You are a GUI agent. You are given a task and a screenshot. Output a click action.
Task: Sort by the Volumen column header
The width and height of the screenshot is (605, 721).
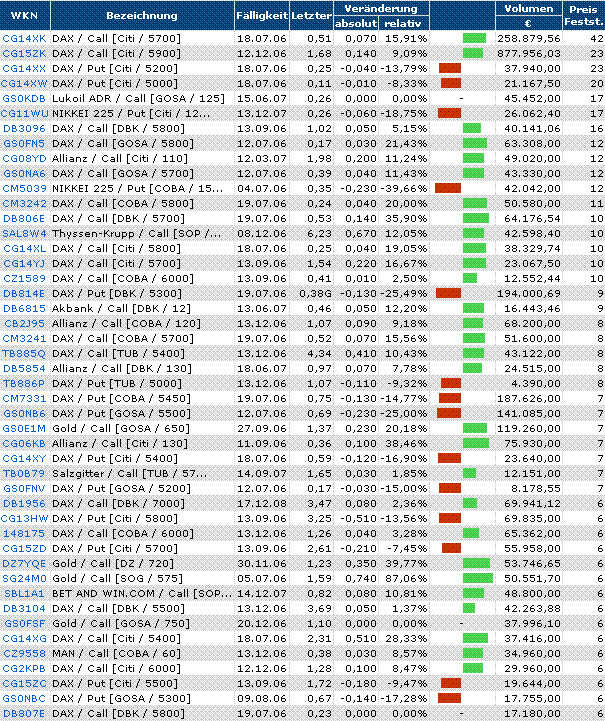click(529, 8)
